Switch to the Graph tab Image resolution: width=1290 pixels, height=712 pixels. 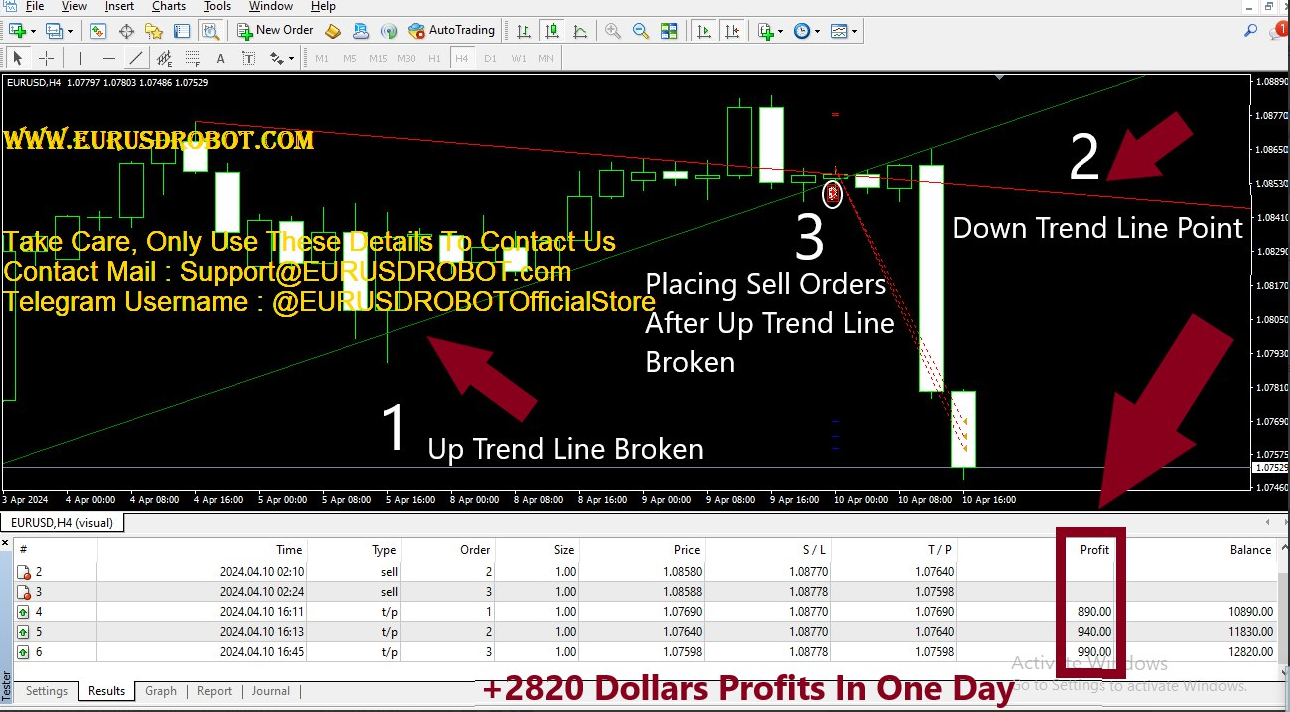161,691
